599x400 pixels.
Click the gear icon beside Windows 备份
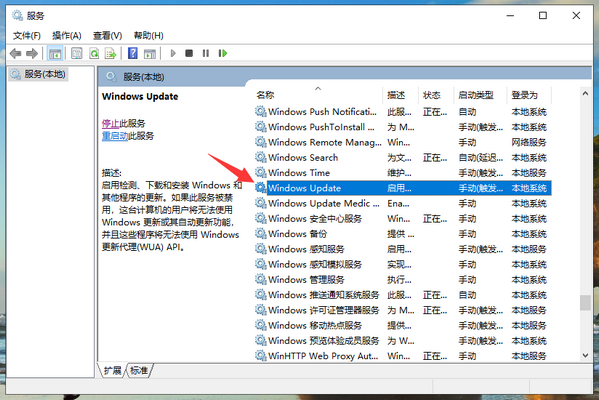coord(261,233)
